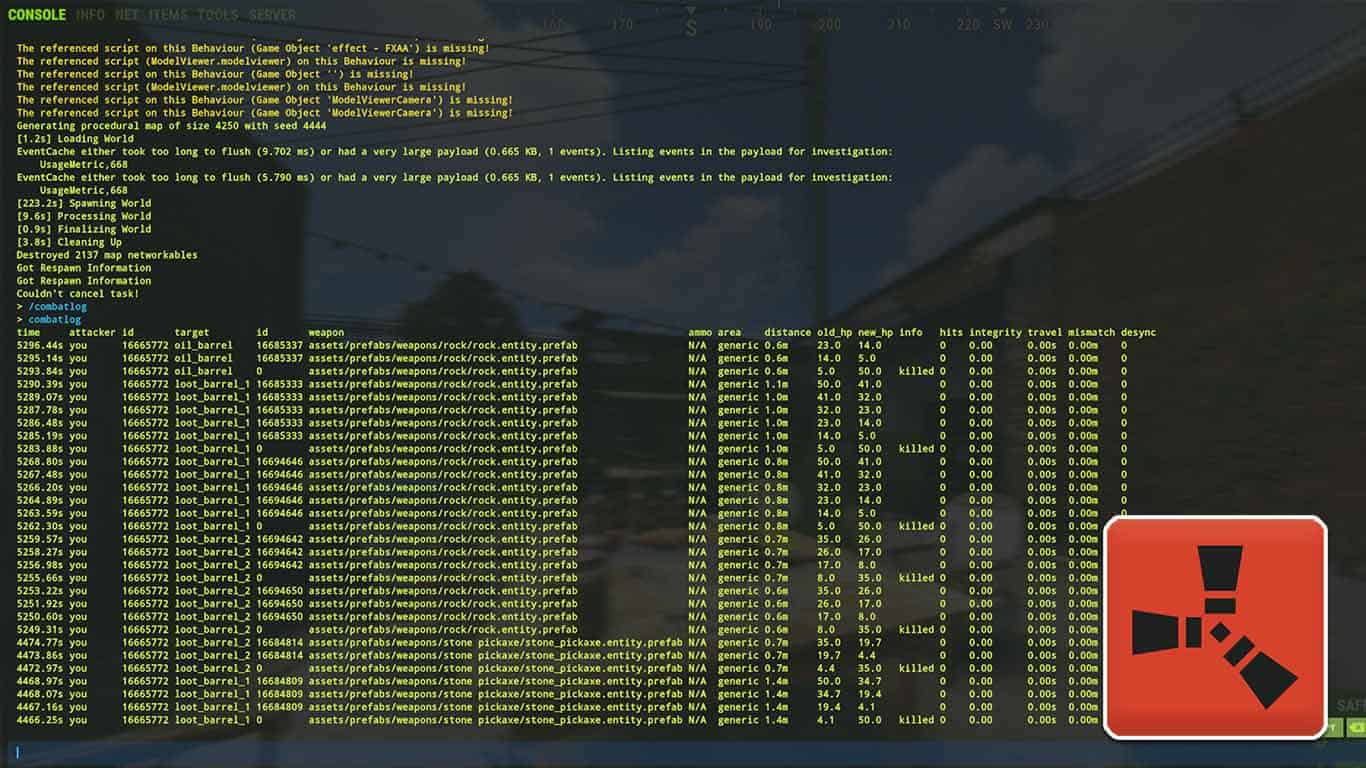Select the '/combatlog' command entry
1366x768 pixels.
point(56,306)
